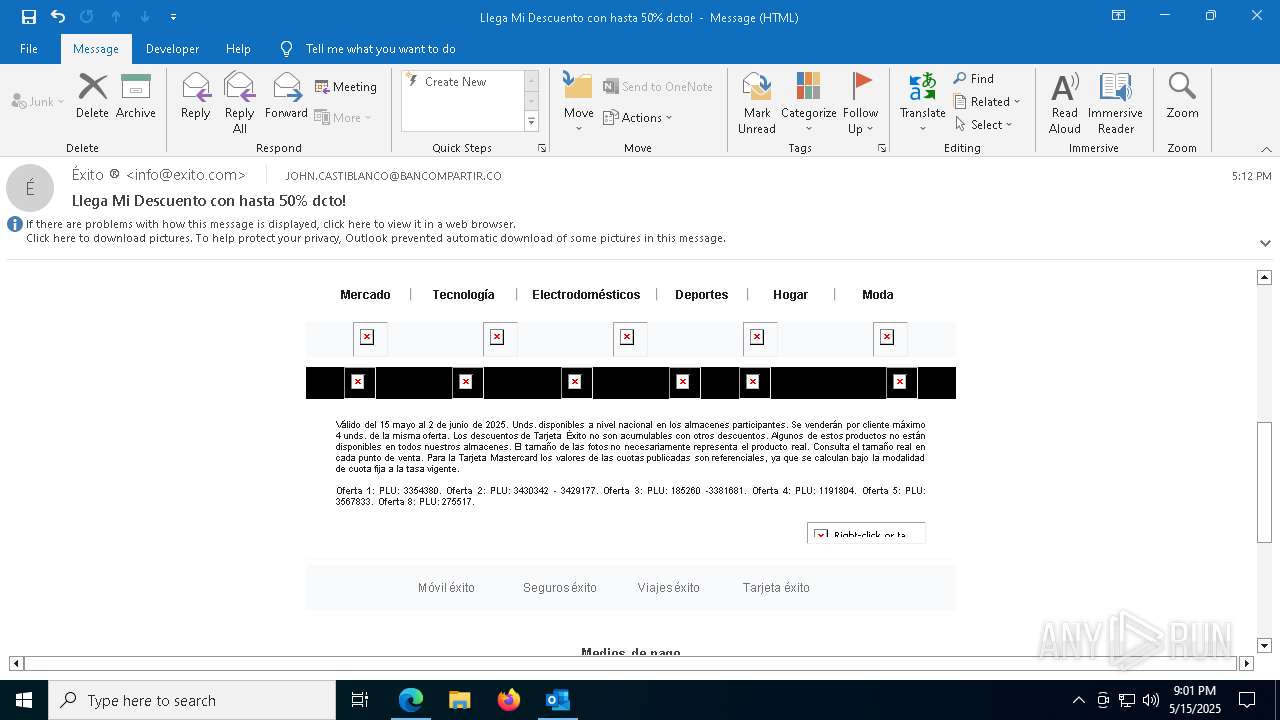This screenshot has height=720, width=1280.
Task: Open the Electrodomésticos category link
Action: coord(586,294)
